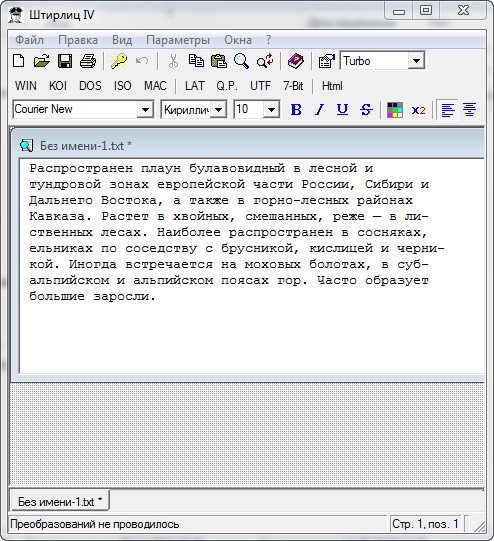Apply UTF conversion
The height and width of the screenshot is (541, 494).
(260, 86)
